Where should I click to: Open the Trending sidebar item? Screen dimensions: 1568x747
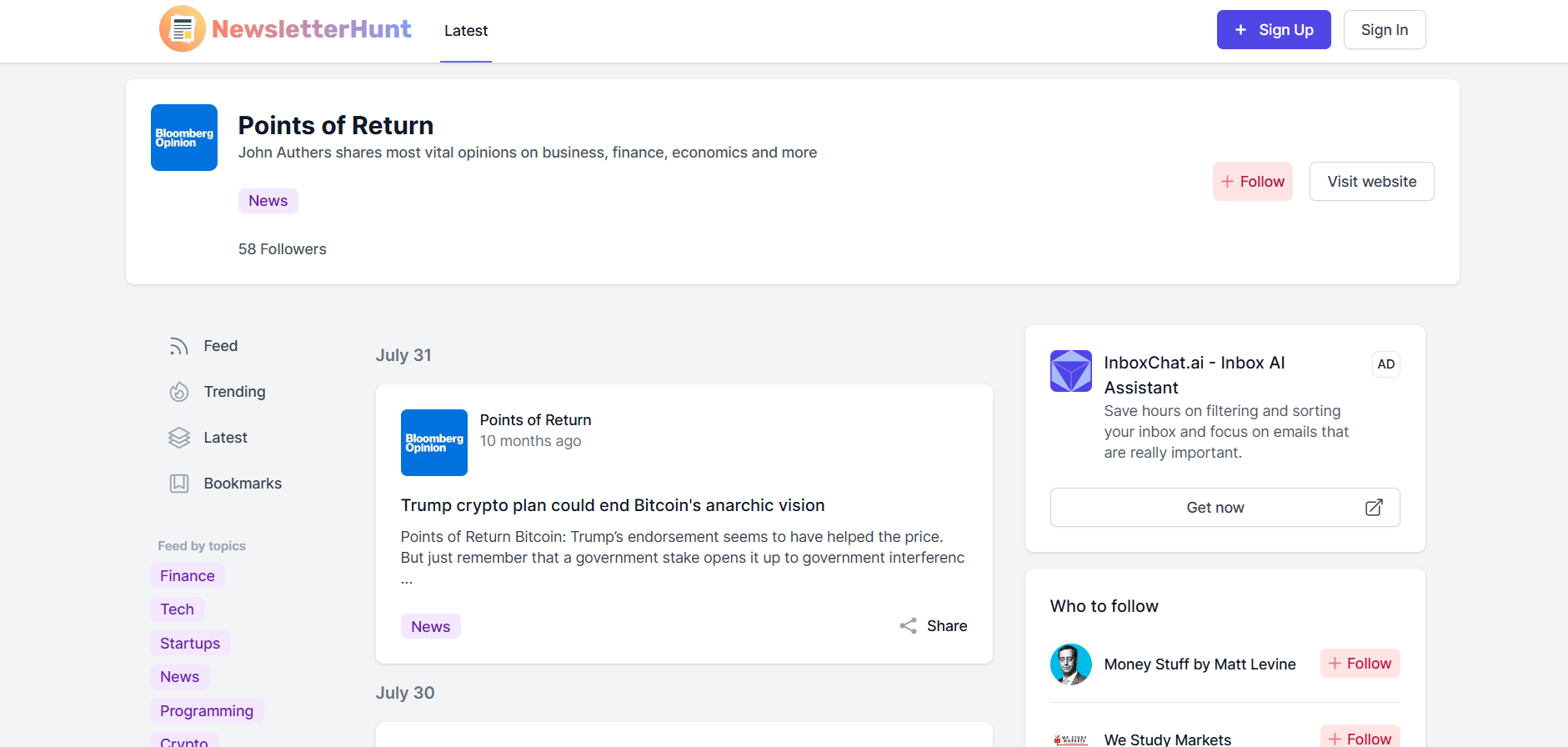(235, 392)
